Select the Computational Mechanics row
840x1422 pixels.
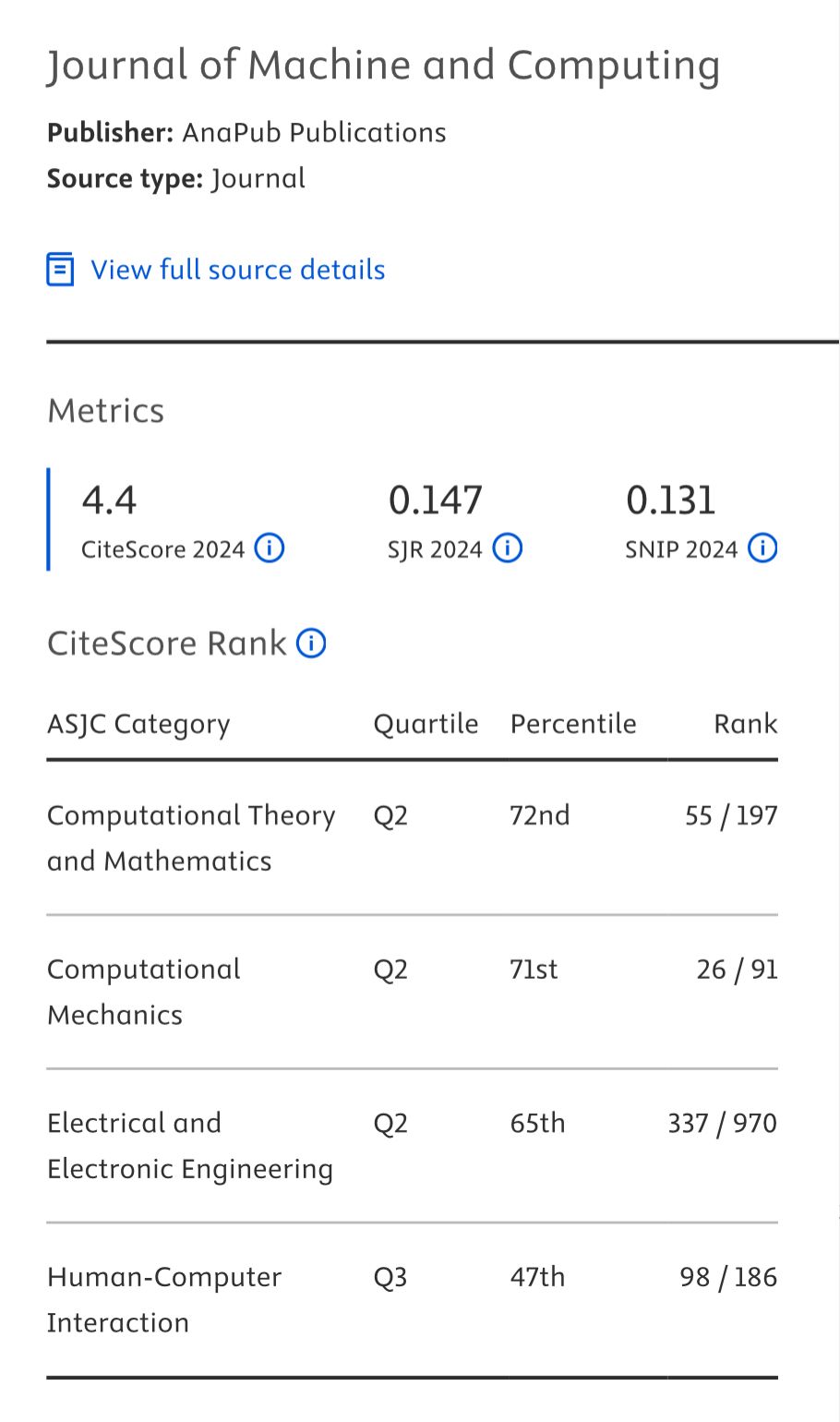(413, 993)
